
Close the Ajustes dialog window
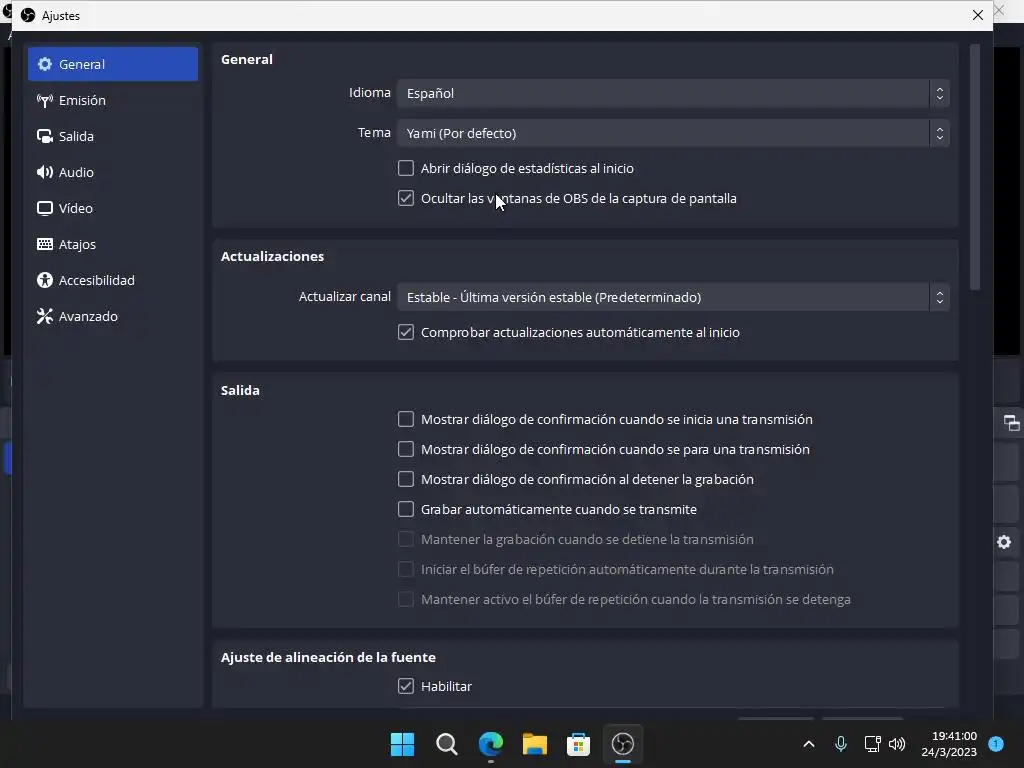pyautogui.click(x=978, y=15)
